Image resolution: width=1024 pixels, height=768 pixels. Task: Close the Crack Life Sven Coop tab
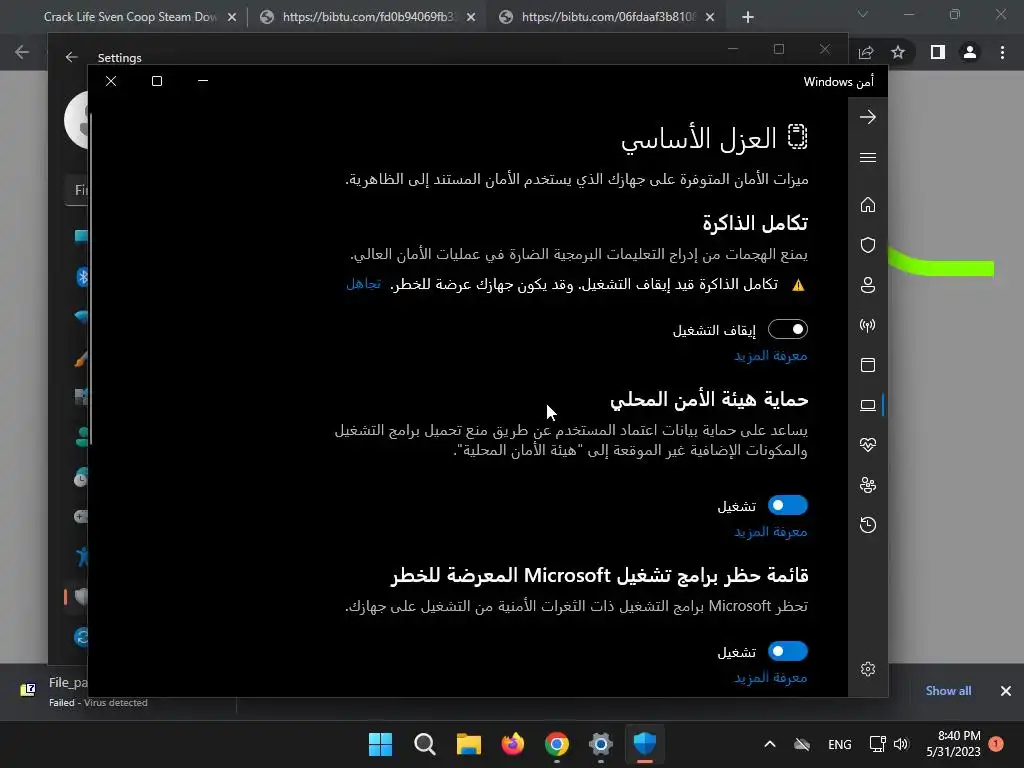click(x=232, y=18)
